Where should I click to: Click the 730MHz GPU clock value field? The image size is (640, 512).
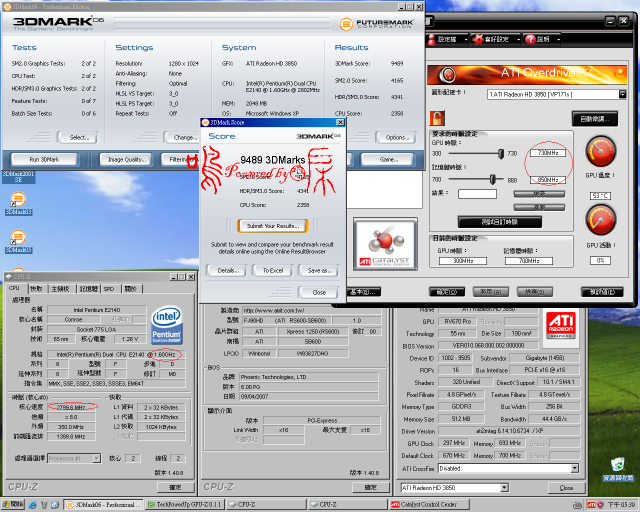coord(548,153)
